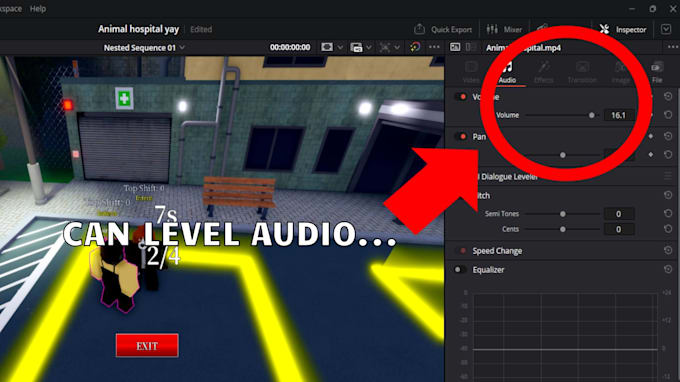
Task: Toggle the Speed Change enable switch
Action: [461, 250]
